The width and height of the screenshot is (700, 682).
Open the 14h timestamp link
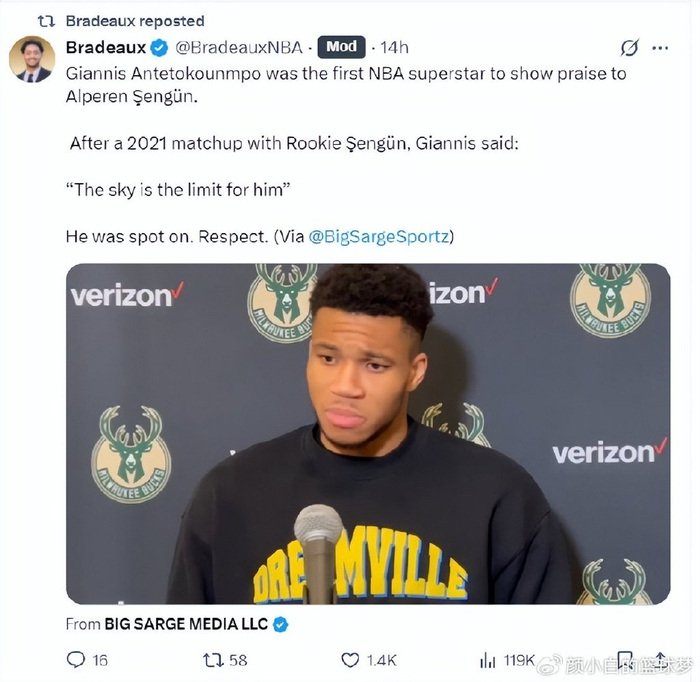tap(394, 47)
